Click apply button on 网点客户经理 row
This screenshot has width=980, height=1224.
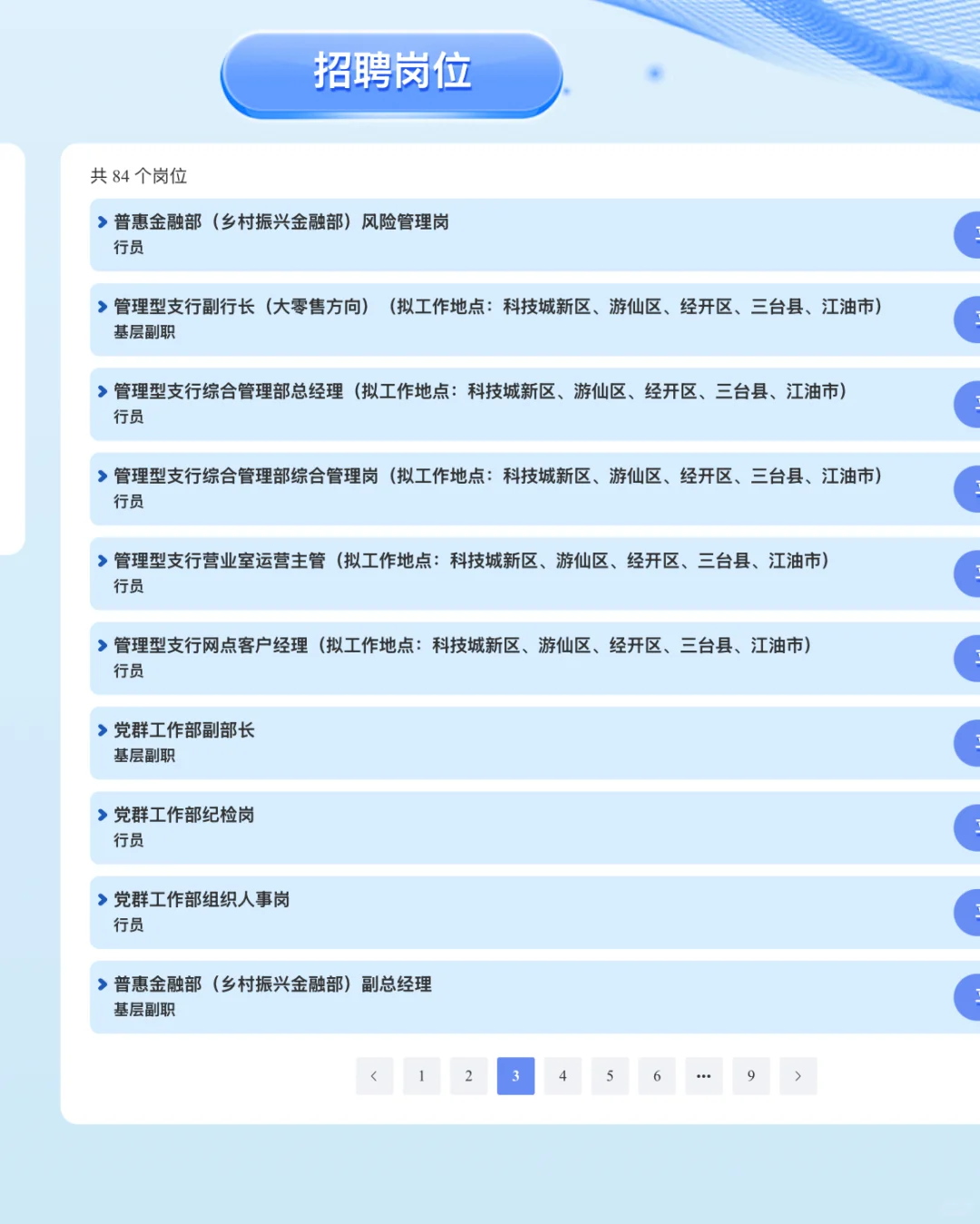967,659
